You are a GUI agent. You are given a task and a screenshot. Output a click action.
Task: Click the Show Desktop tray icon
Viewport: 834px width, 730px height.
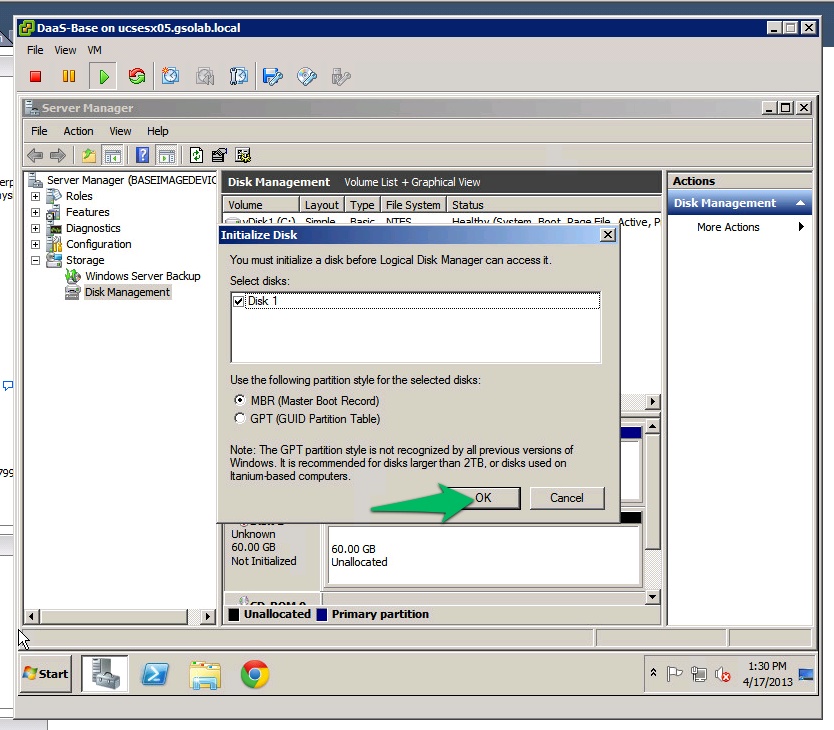pos(806,675)
